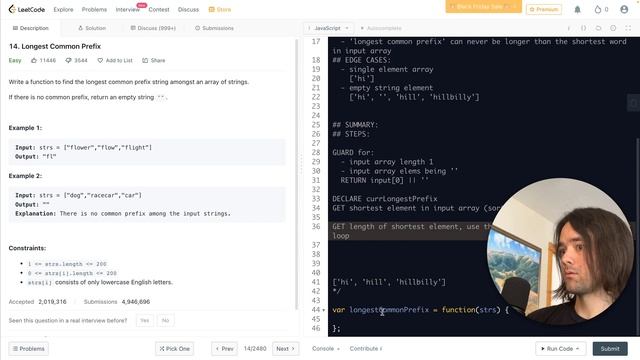The width and height of the screenshot is (640, 360).
Task: Open the LeetCode home logo
Action: coord(27,9)
